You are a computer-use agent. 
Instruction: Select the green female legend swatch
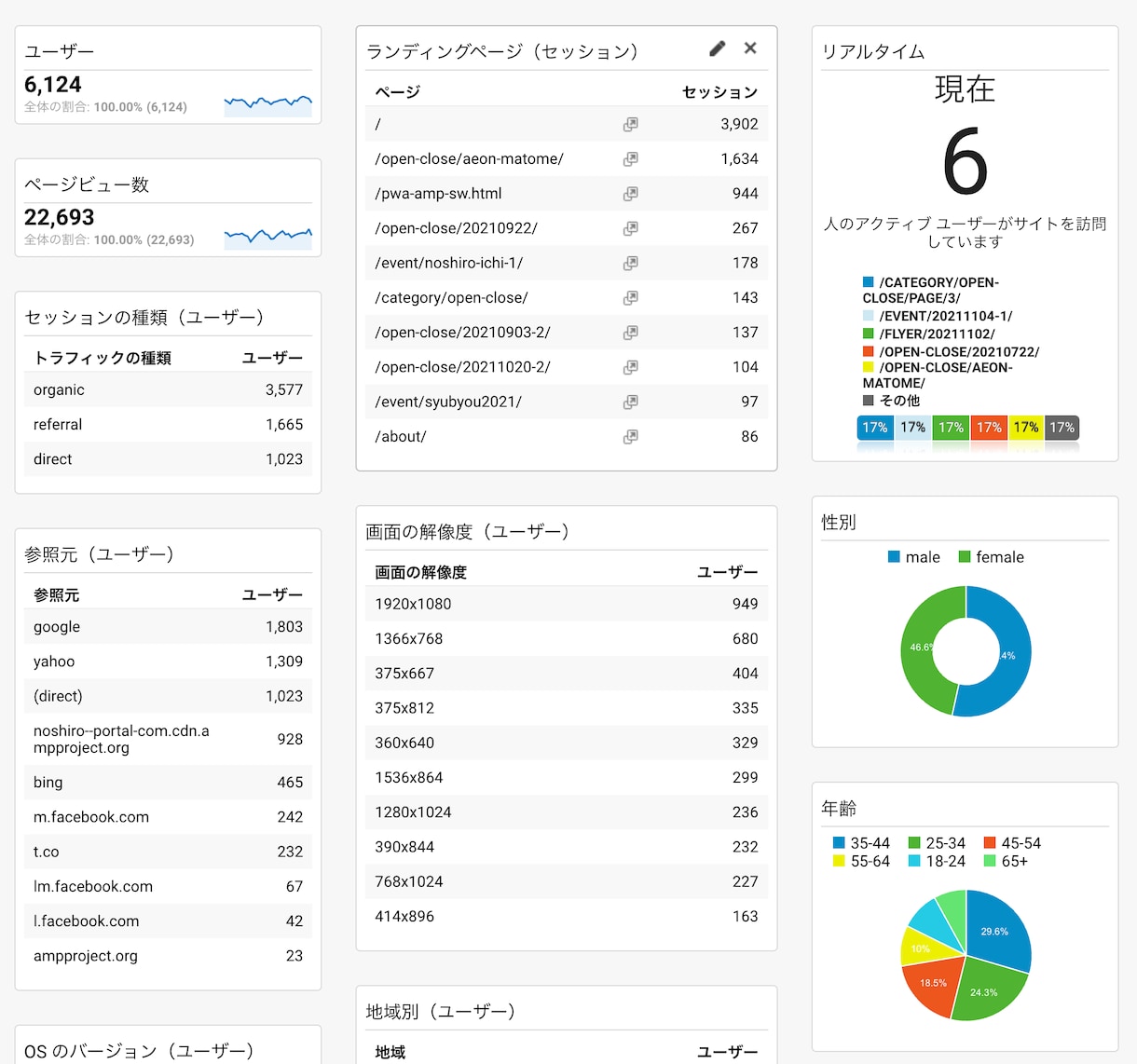965,557
